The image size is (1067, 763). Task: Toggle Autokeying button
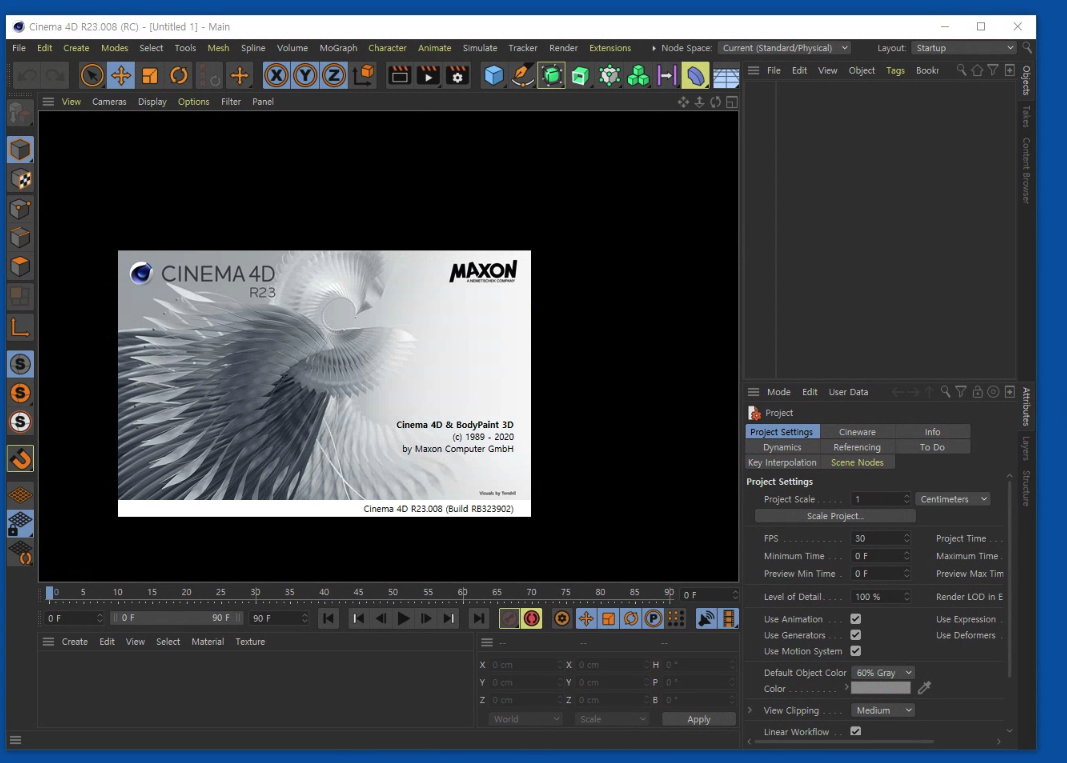pos(531,619)
